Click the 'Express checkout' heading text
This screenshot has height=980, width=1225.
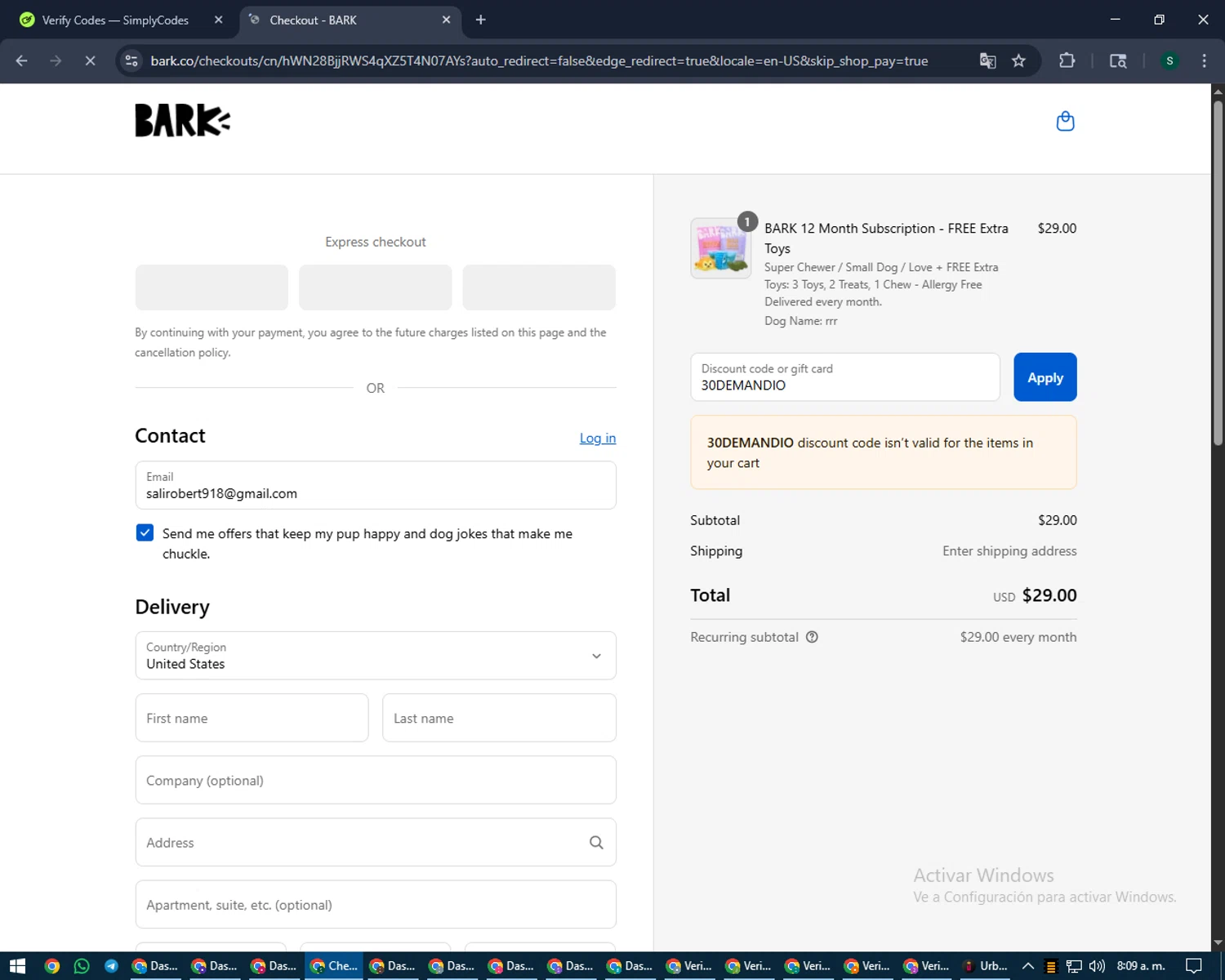click(376, 242)
